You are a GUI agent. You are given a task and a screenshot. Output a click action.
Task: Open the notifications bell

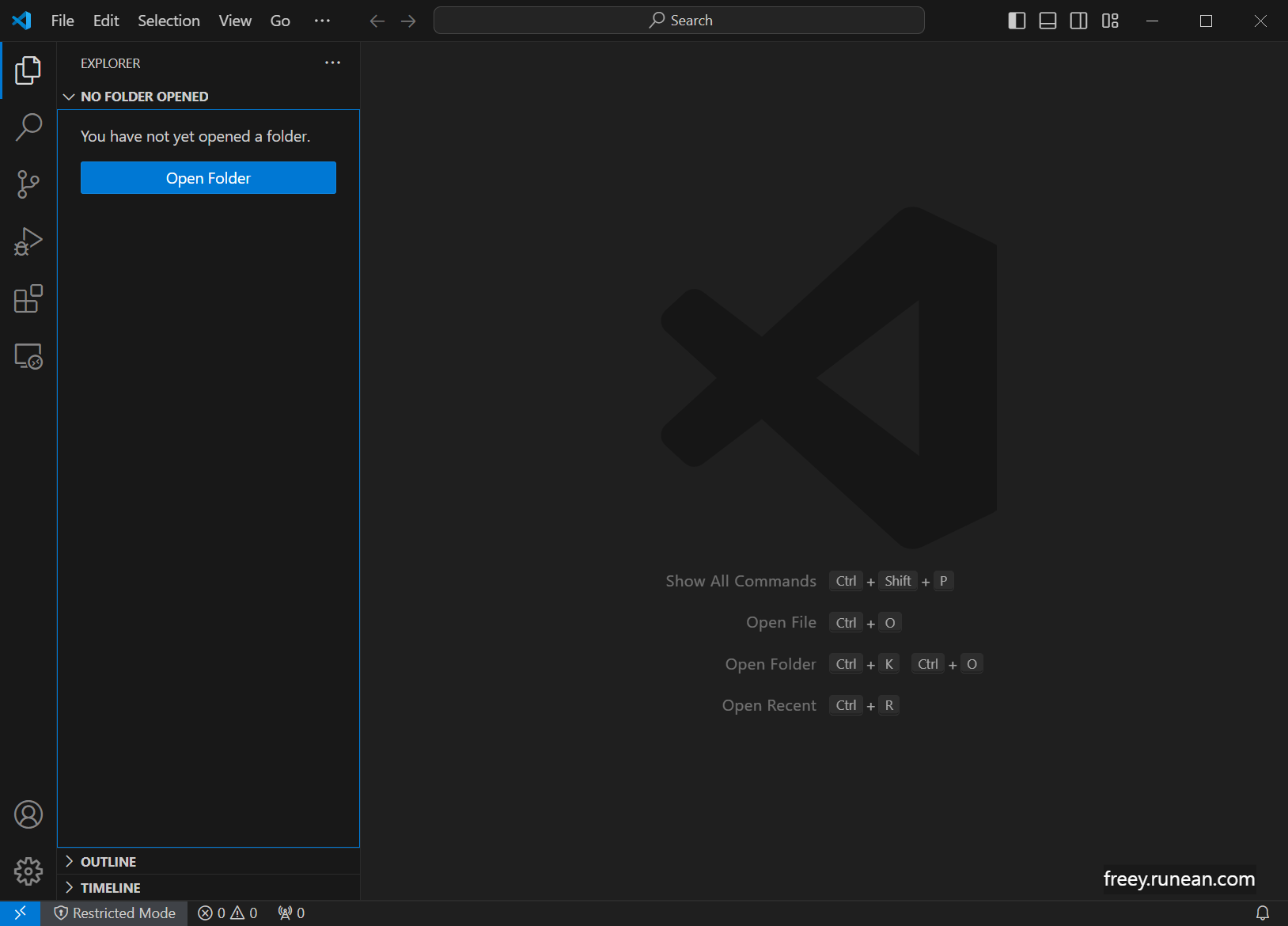[1263, 913]
